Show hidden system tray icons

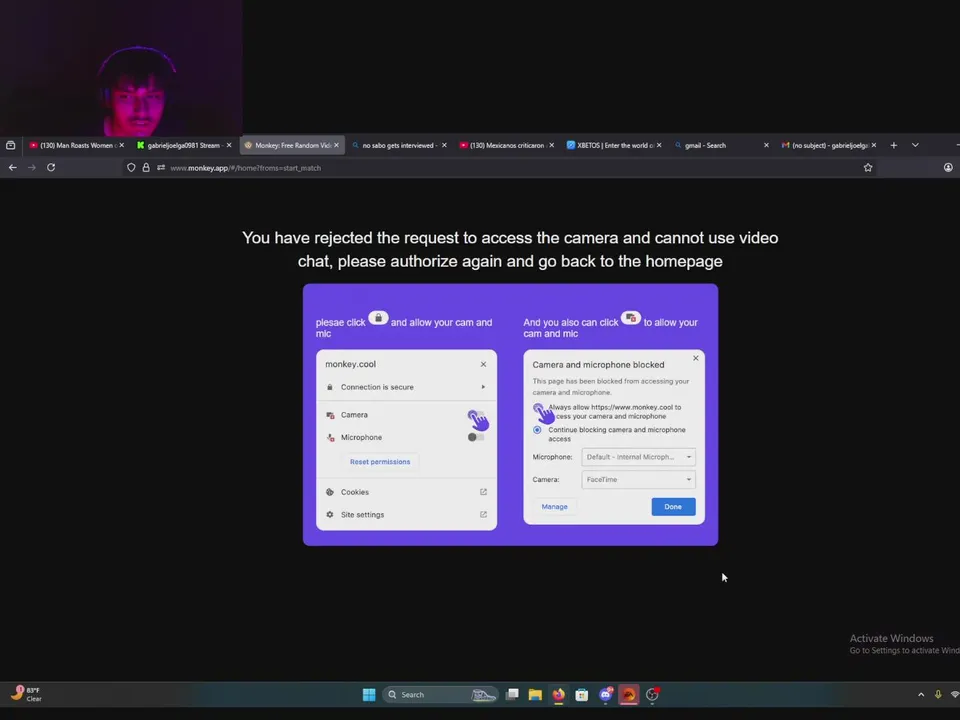point(921,694)
